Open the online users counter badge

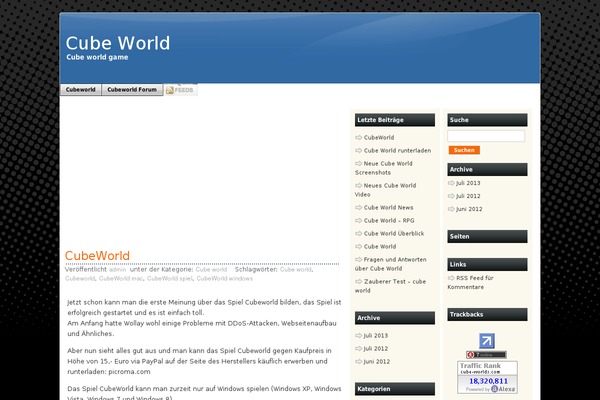pyautogui.click(x=486, y=355)
